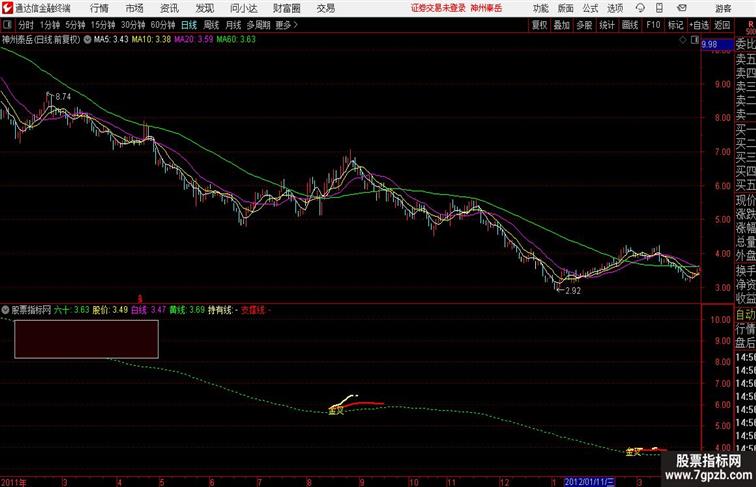This screenshot has height=487, width=756.
Task: Click the 金叉 signal near month 9
Action: click(x=336, y=411)
